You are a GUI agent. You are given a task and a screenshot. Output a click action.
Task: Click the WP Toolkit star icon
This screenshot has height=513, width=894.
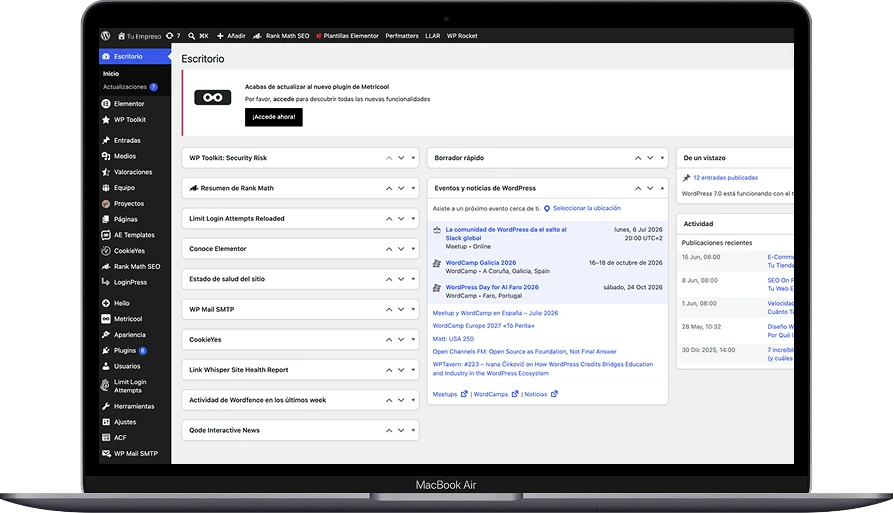coord(105,120)
